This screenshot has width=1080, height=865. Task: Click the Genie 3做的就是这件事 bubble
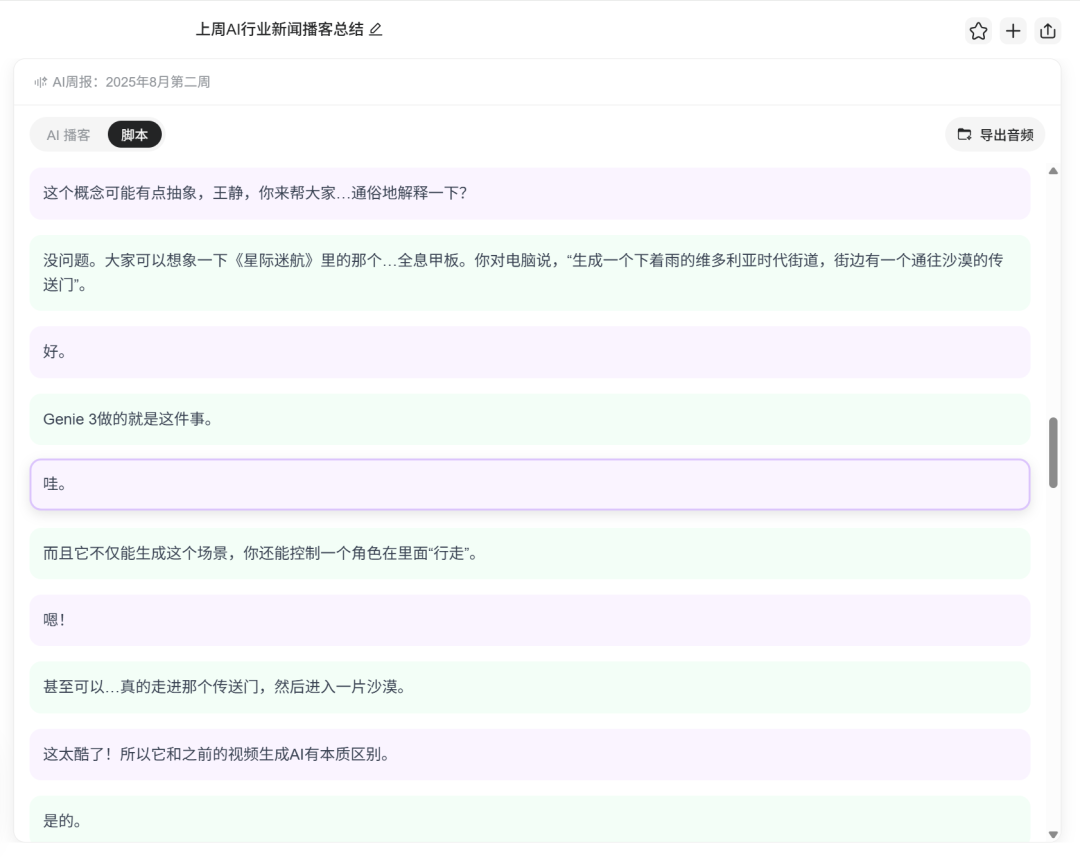(530, 420)
